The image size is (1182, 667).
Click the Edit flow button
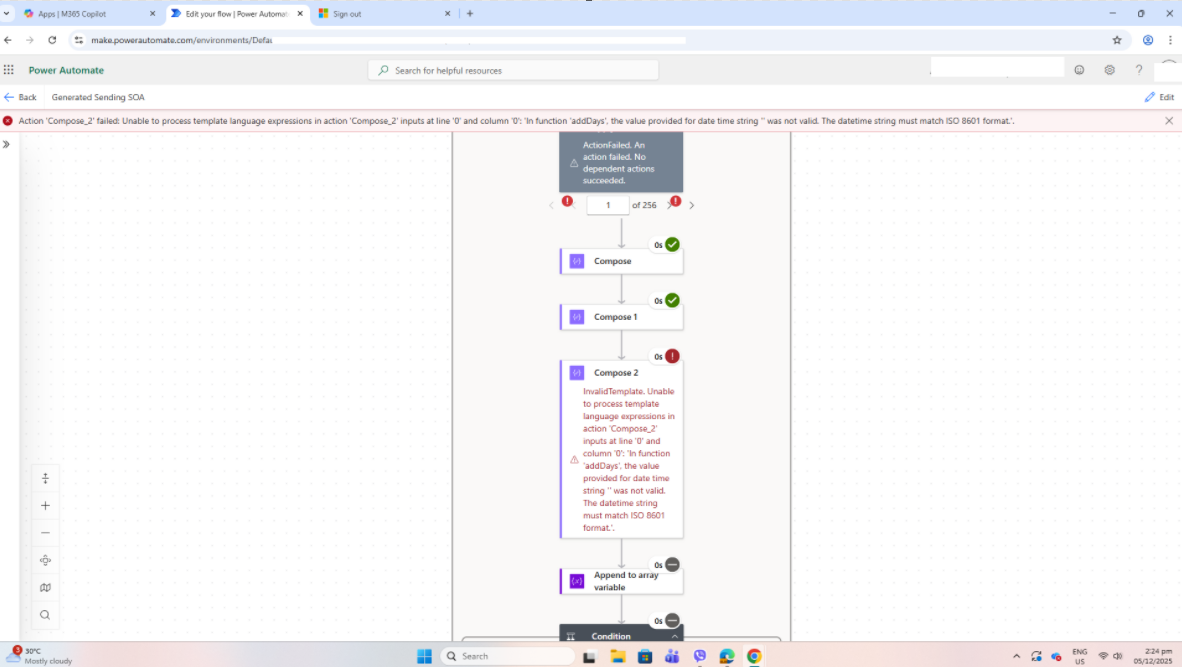(x=1159, y=97)
